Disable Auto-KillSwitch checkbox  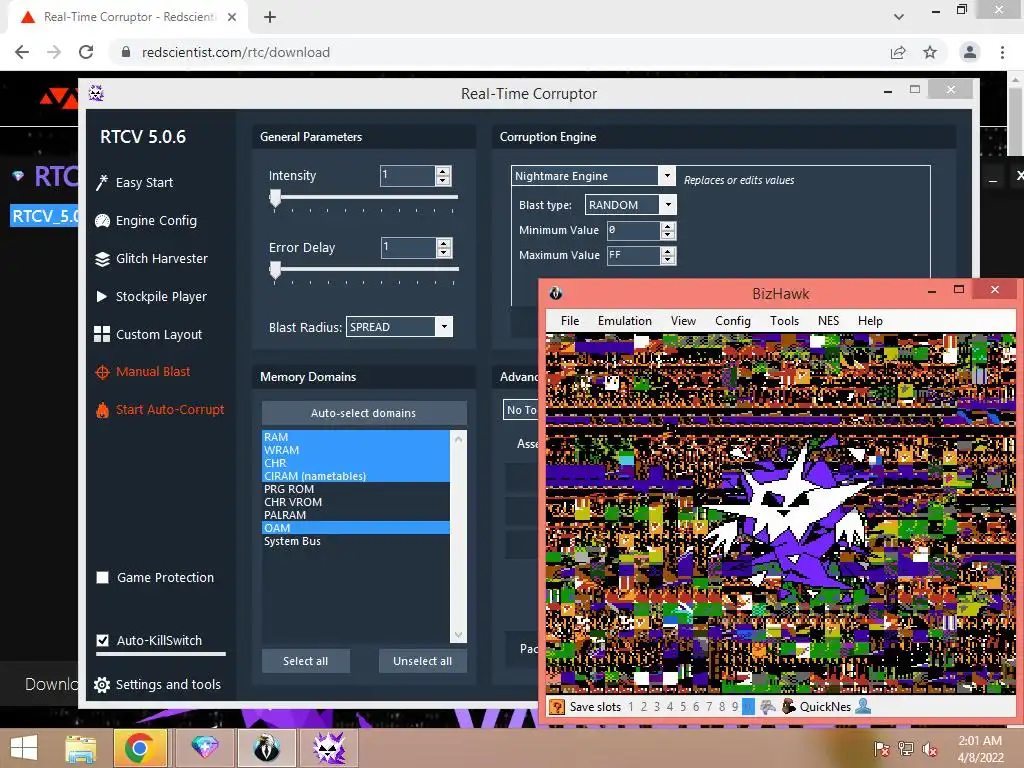tap(103, 640)
